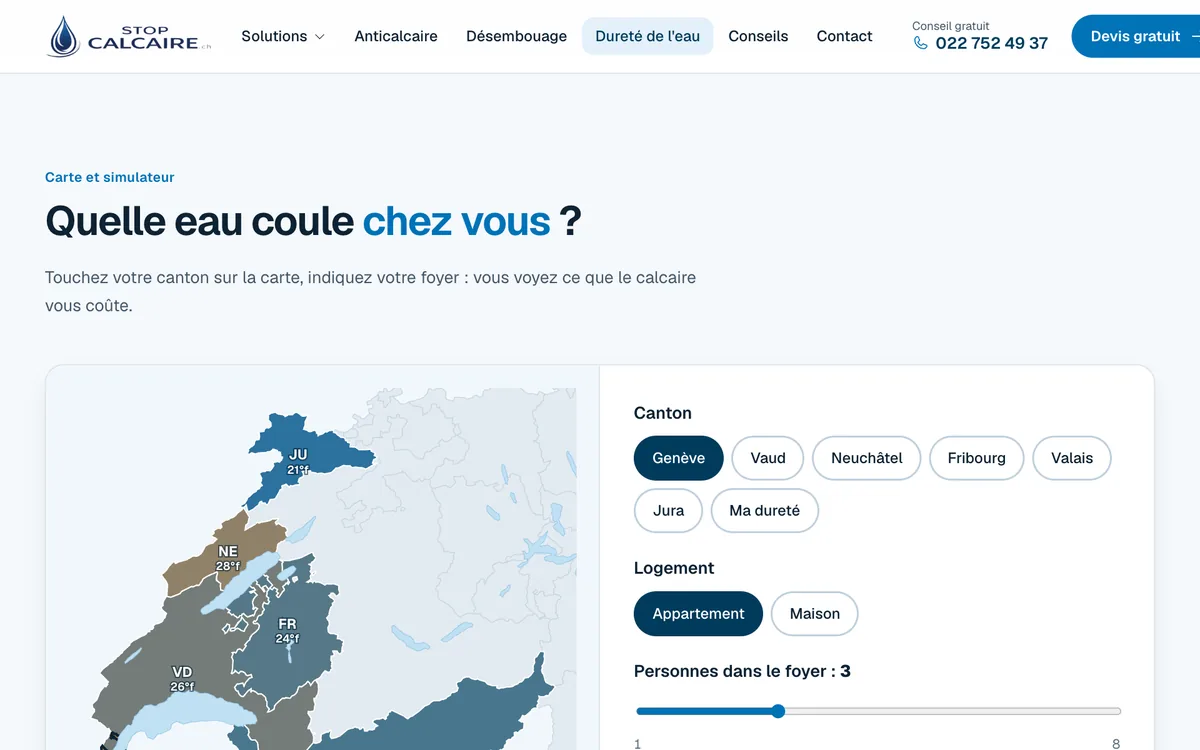This screenshot has height=750, width=1200.
Task: Pick the Jura canton
Action: tap(669, 510)
